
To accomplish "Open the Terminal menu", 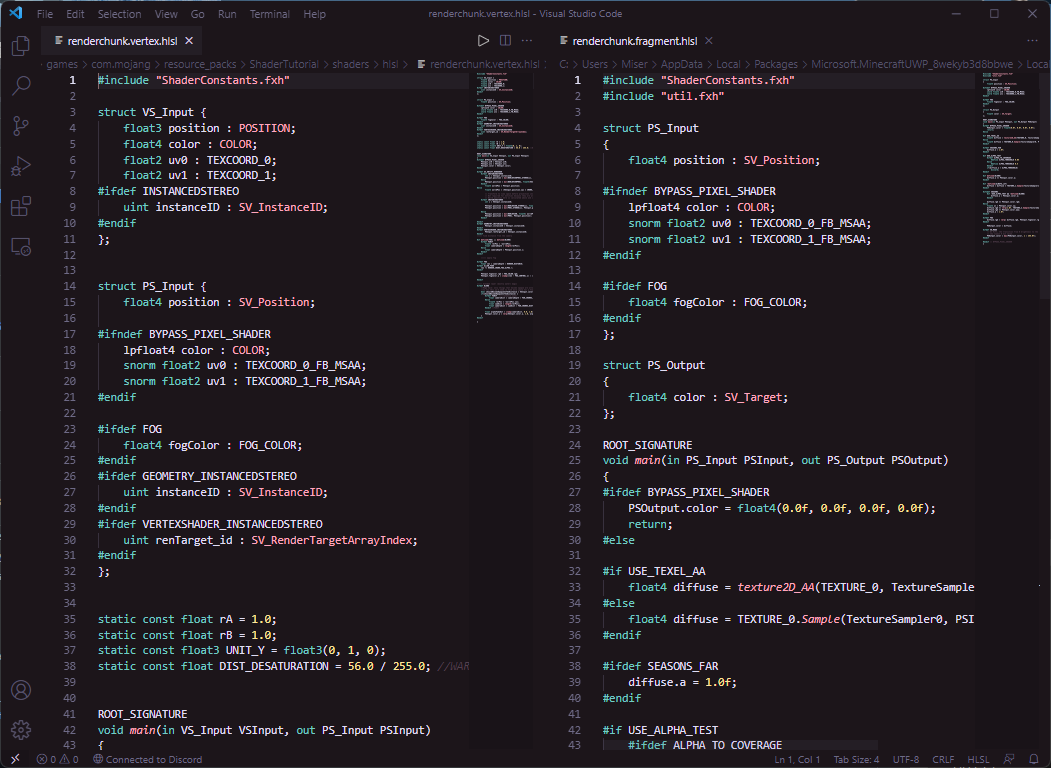I will tap(269, 14).
